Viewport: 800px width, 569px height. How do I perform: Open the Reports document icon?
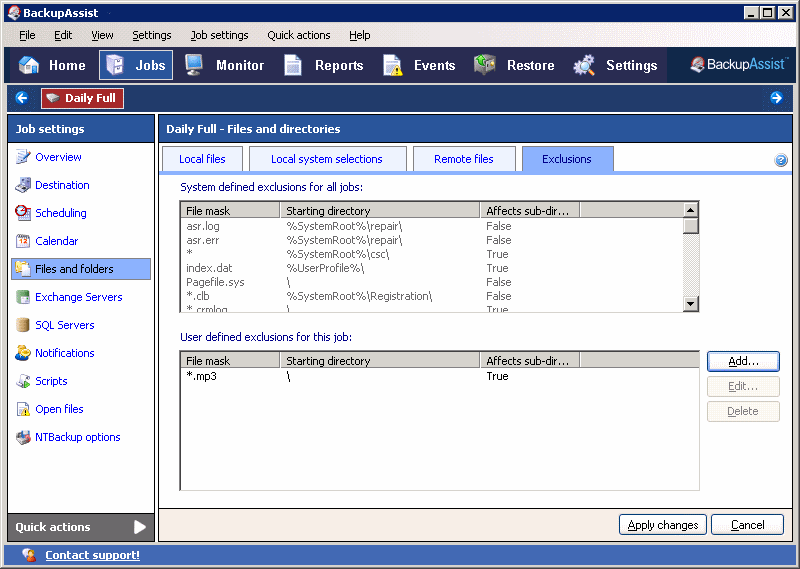[293, 65]
